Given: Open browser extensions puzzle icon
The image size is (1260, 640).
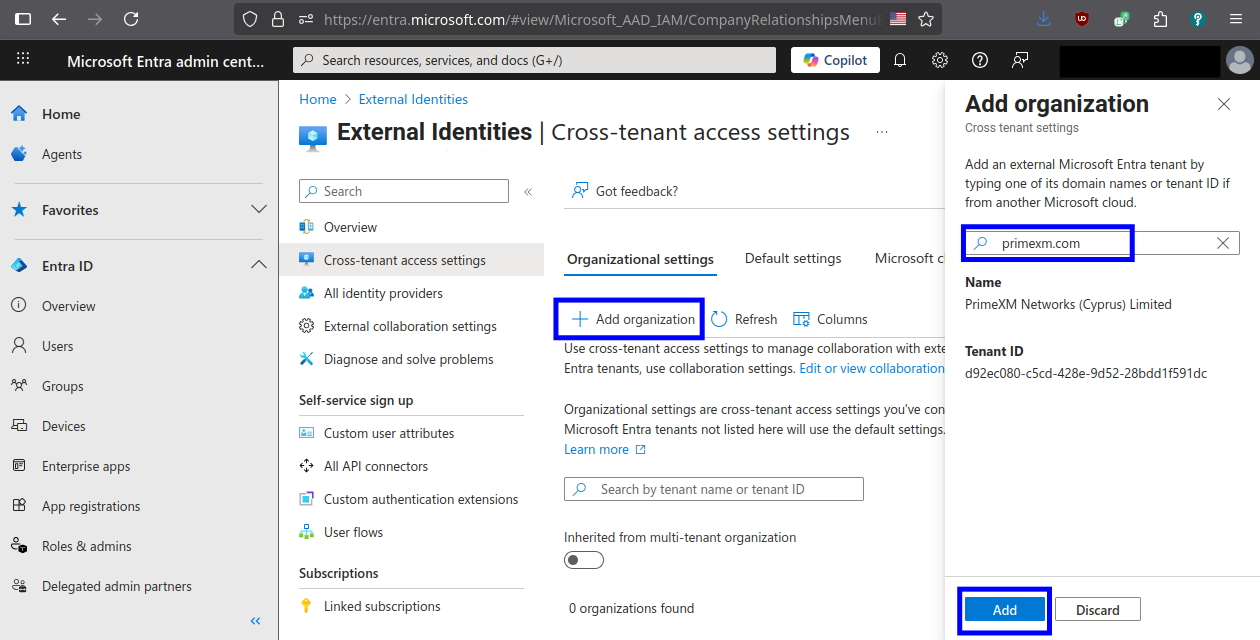Looking at the screenshot, I should click(x=1160, y=19).
